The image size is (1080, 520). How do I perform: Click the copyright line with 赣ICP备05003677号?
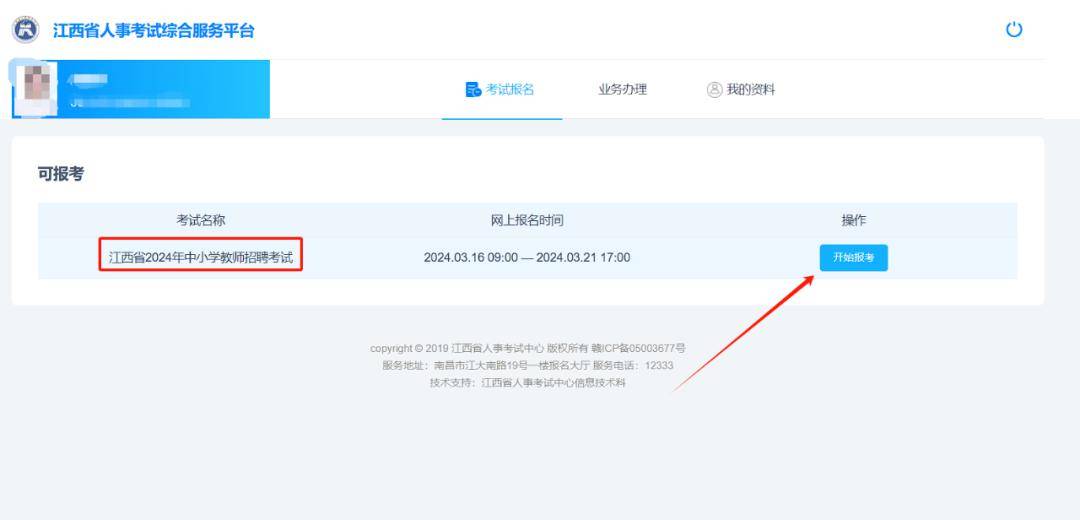point(528,349)
